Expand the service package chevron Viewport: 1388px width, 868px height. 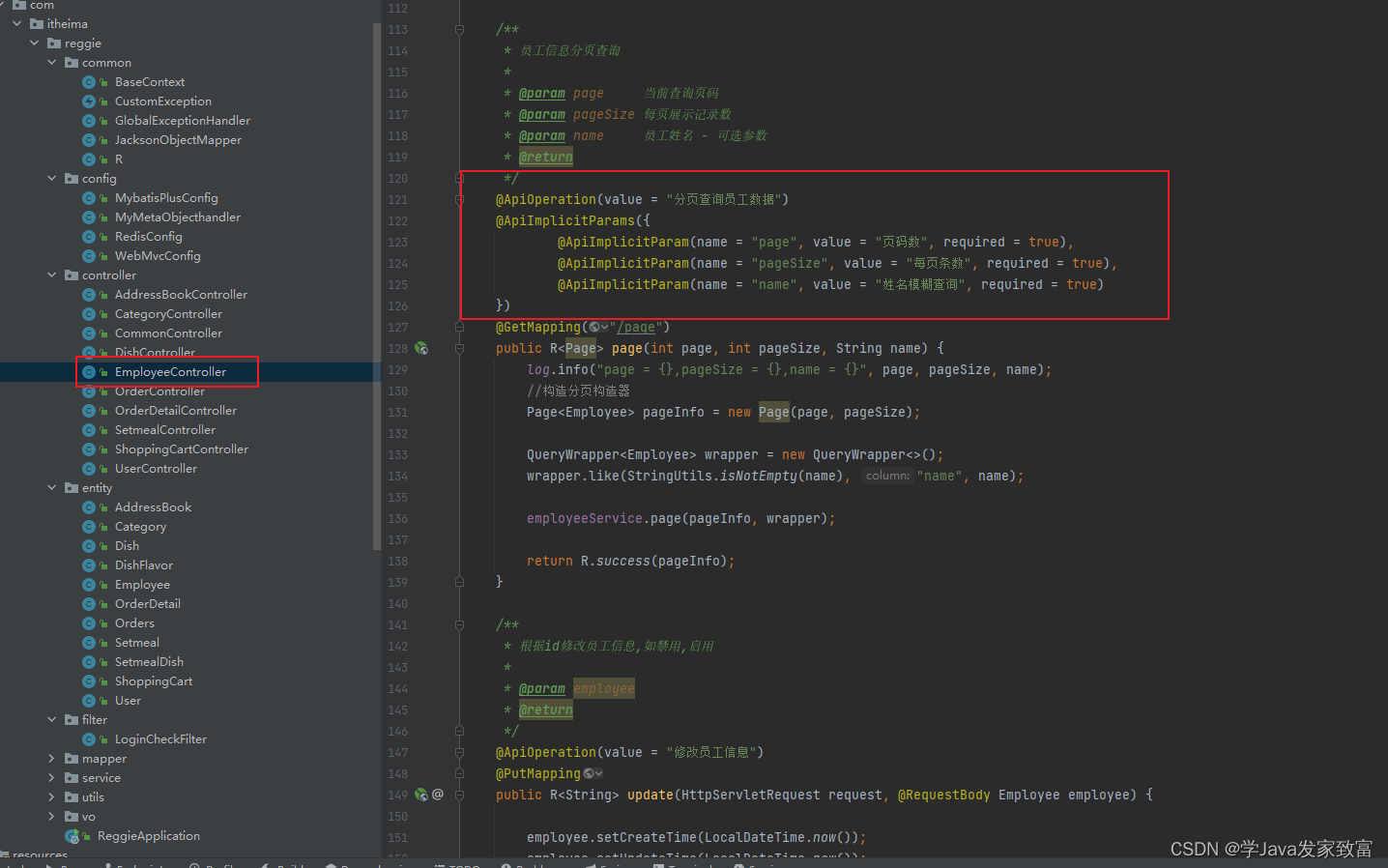coord(52,778)
